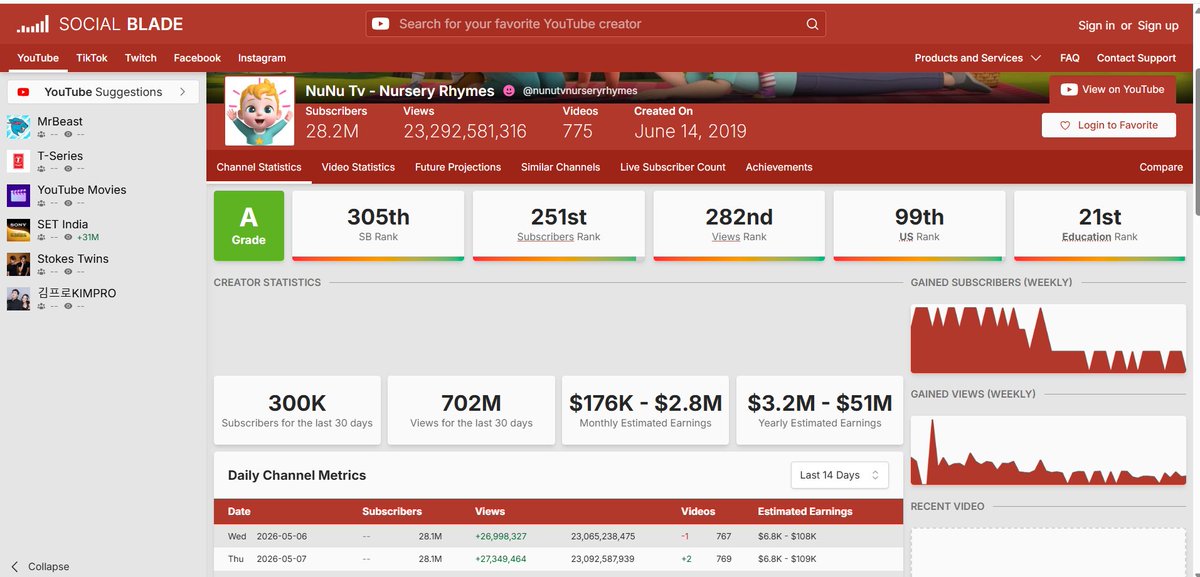This screenshot has width=1200, height=577.
Task: Open the Contact Support link
Action: (x=1136, y=58)
